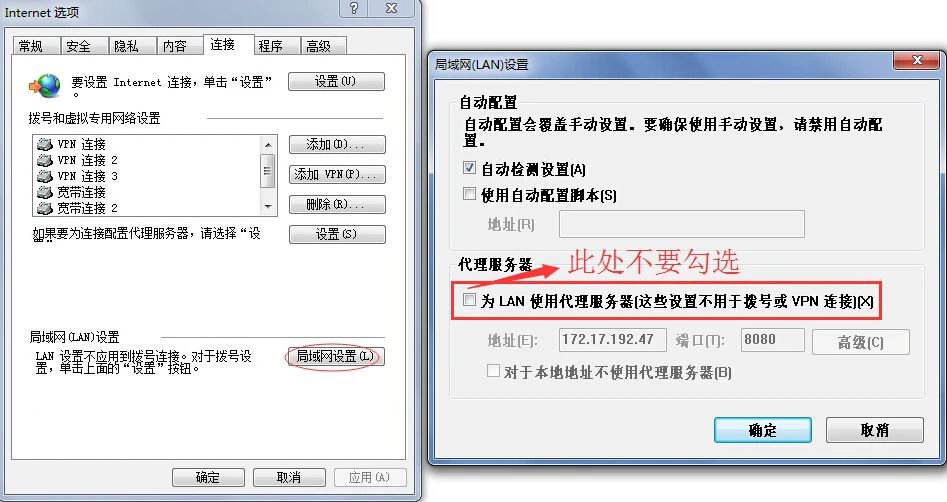The width and height of the screenshot is (947, 502).
Task: Select the VPN 连接 modem icon entry
Action: pyautogui.click(x=45, y=144)
